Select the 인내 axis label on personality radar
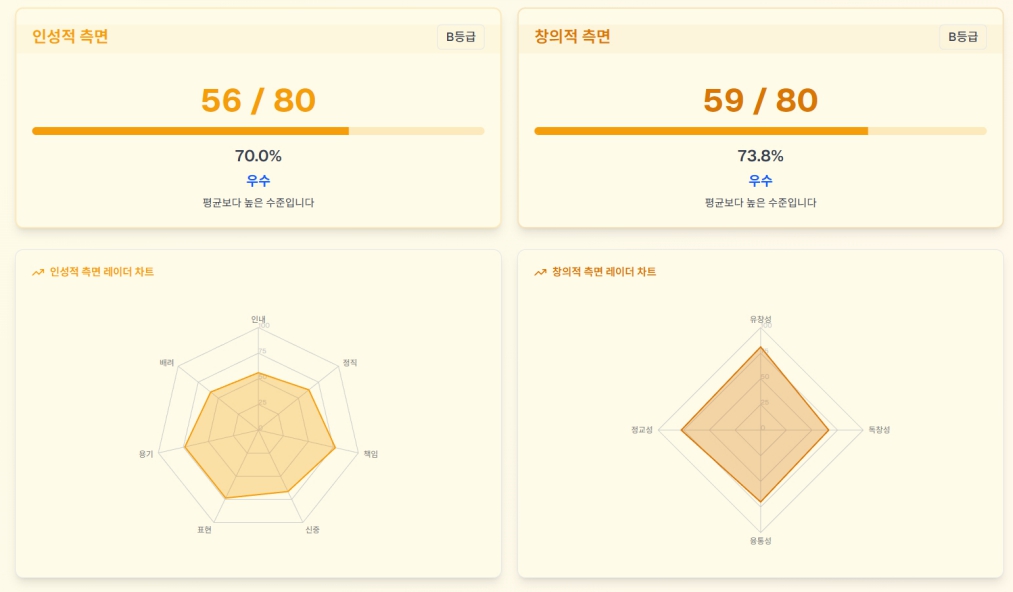Viewport: 1013px width, 592px height. pyautogui.click(x=257, y=321)
